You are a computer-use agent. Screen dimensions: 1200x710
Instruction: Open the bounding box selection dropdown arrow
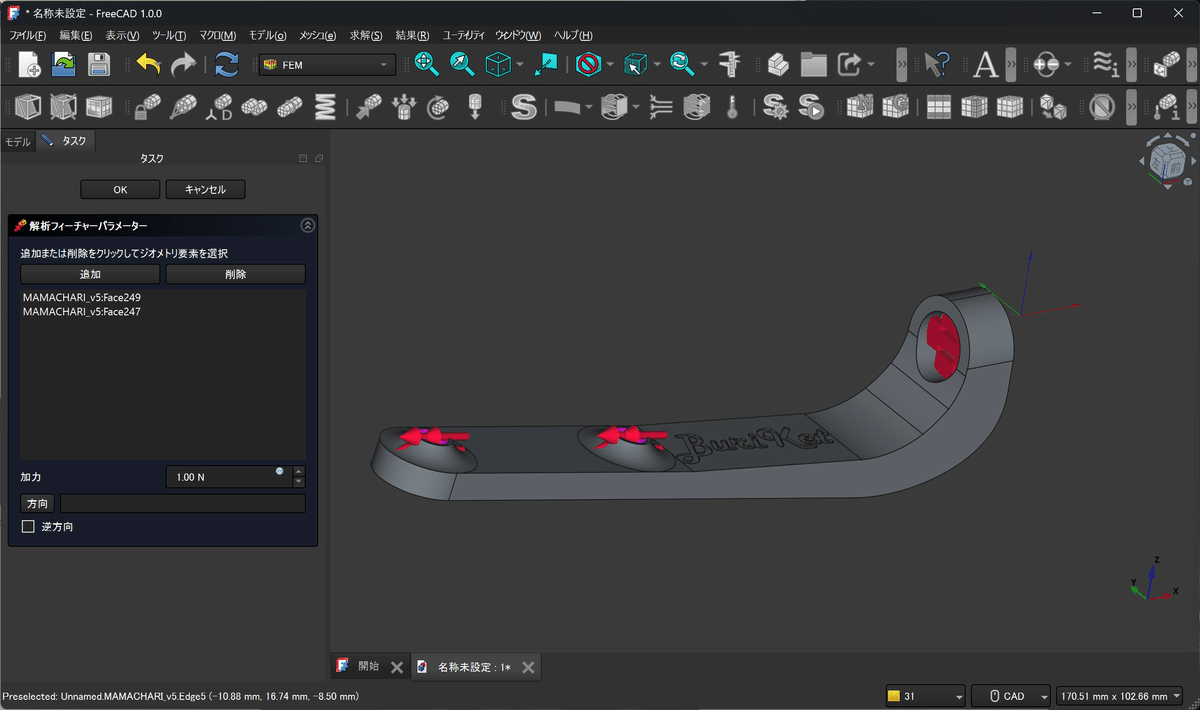pos(657,65)
